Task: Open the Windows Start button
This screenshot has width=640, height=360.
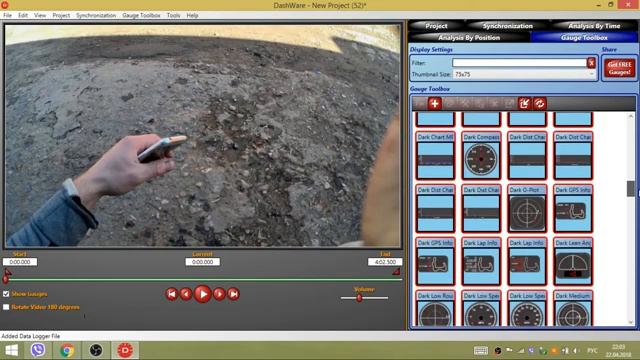Action: click(11, 350)
